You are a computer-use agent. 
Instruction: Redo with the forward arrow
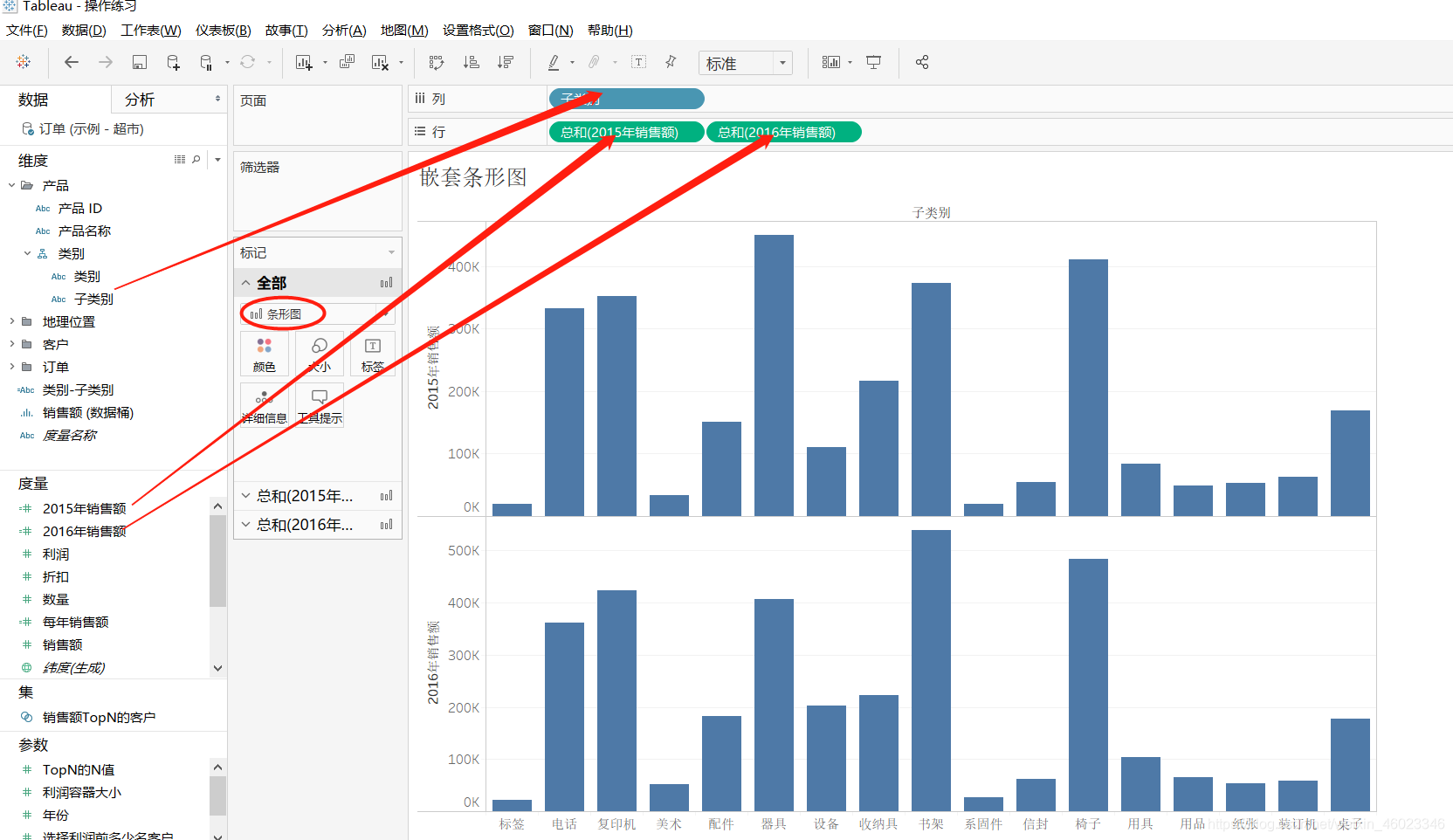(106, 62)
